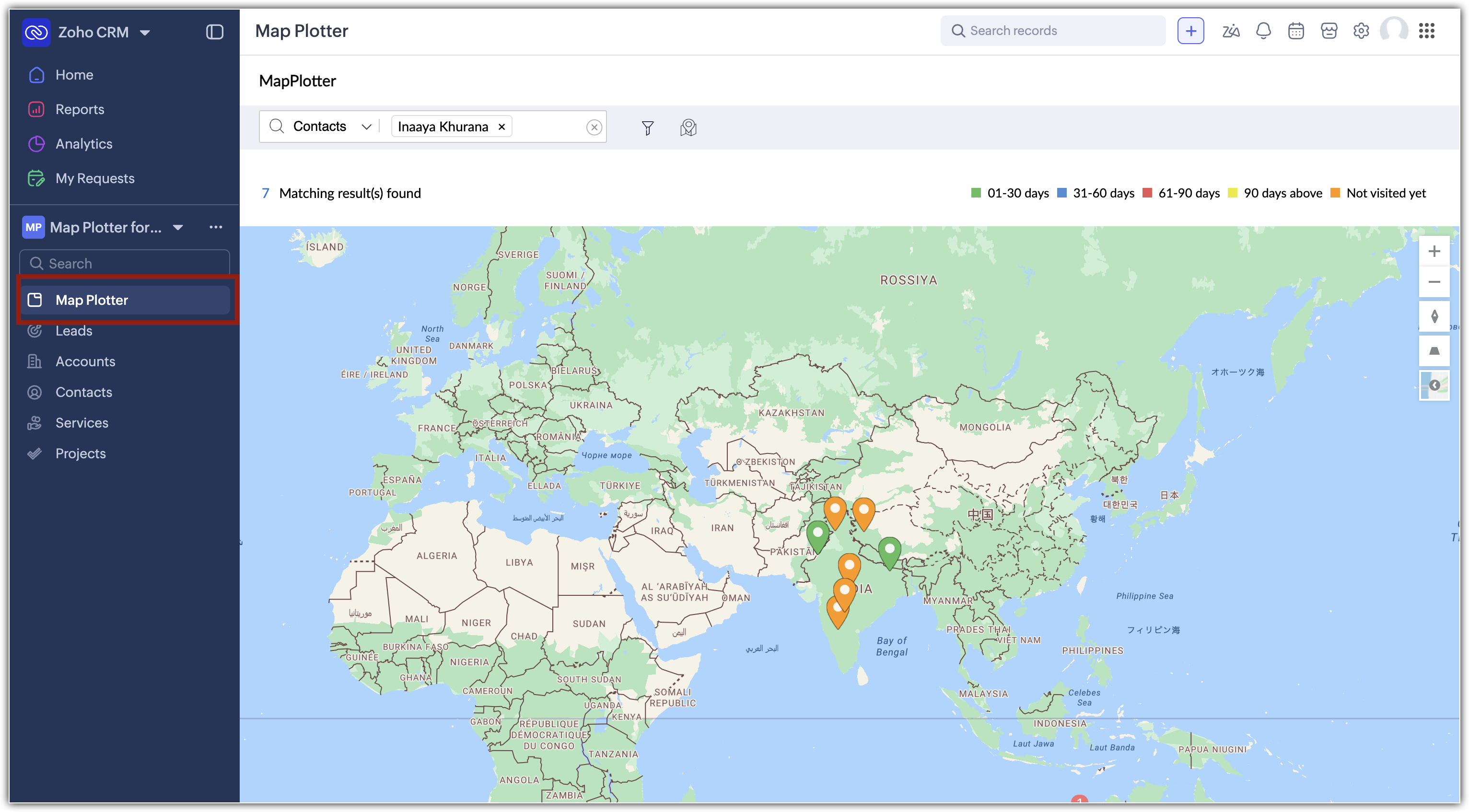This screenshot has width=1469, height=812.
Task: Click the Projects checkmark icon
Action: click(35, 454)
